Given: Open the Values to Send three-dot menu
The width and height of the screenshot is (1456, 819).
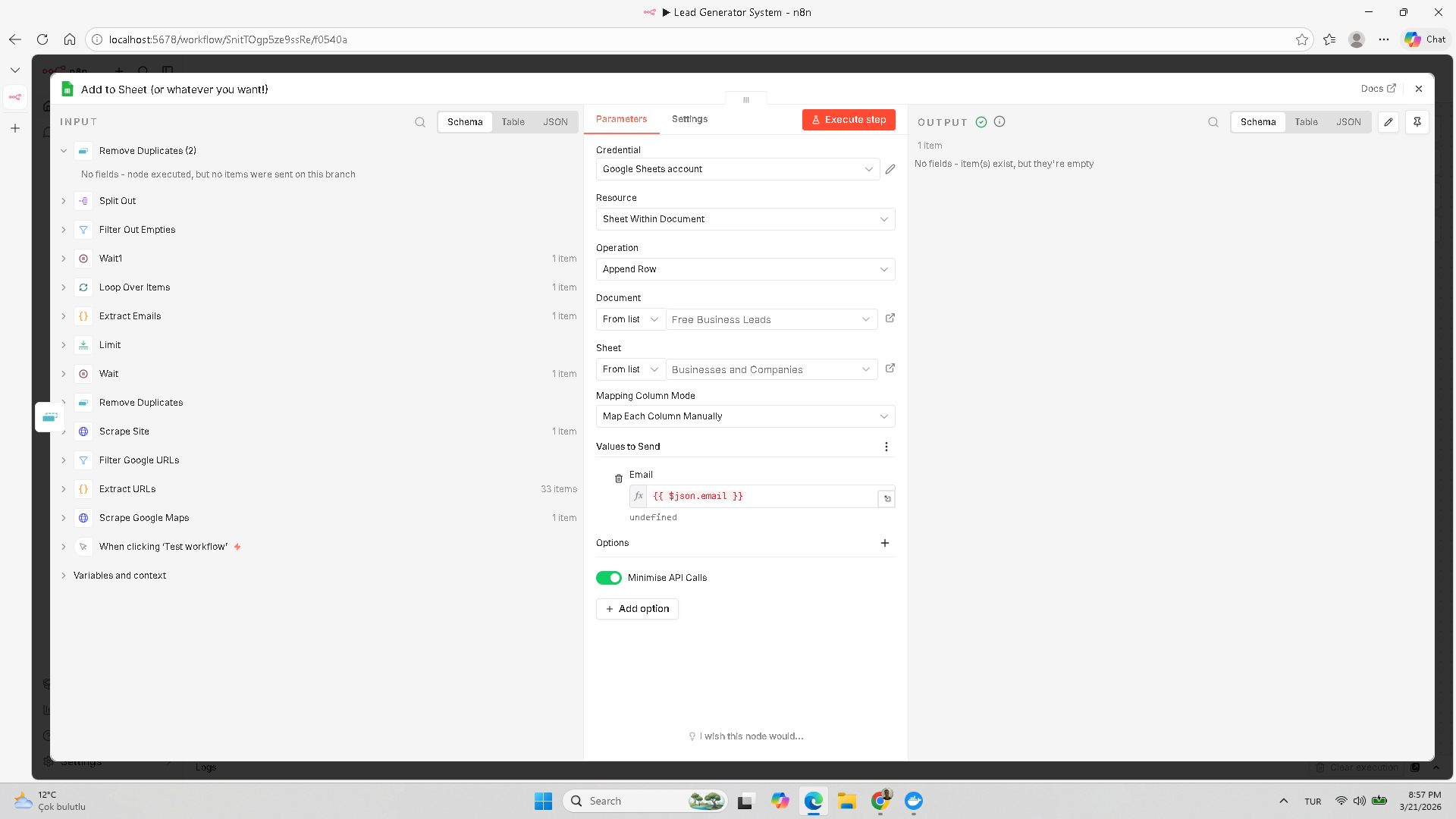Looking at the screenshot, I should (x=886, y=447).
